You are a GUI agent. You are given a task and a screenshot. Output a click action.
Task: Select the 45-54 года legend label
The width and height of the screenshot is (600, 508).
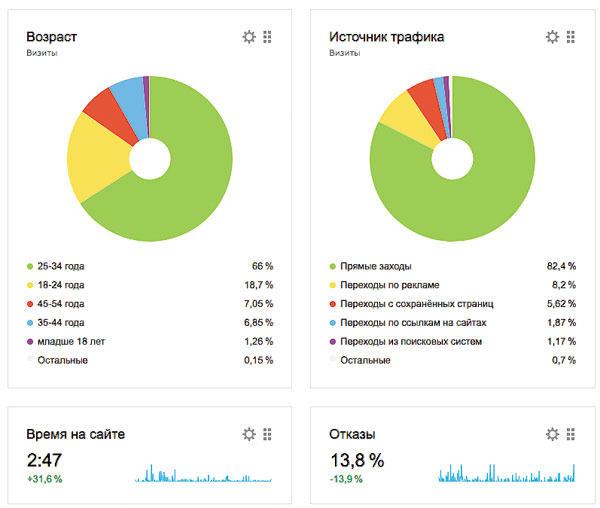(x=61, y=304)
